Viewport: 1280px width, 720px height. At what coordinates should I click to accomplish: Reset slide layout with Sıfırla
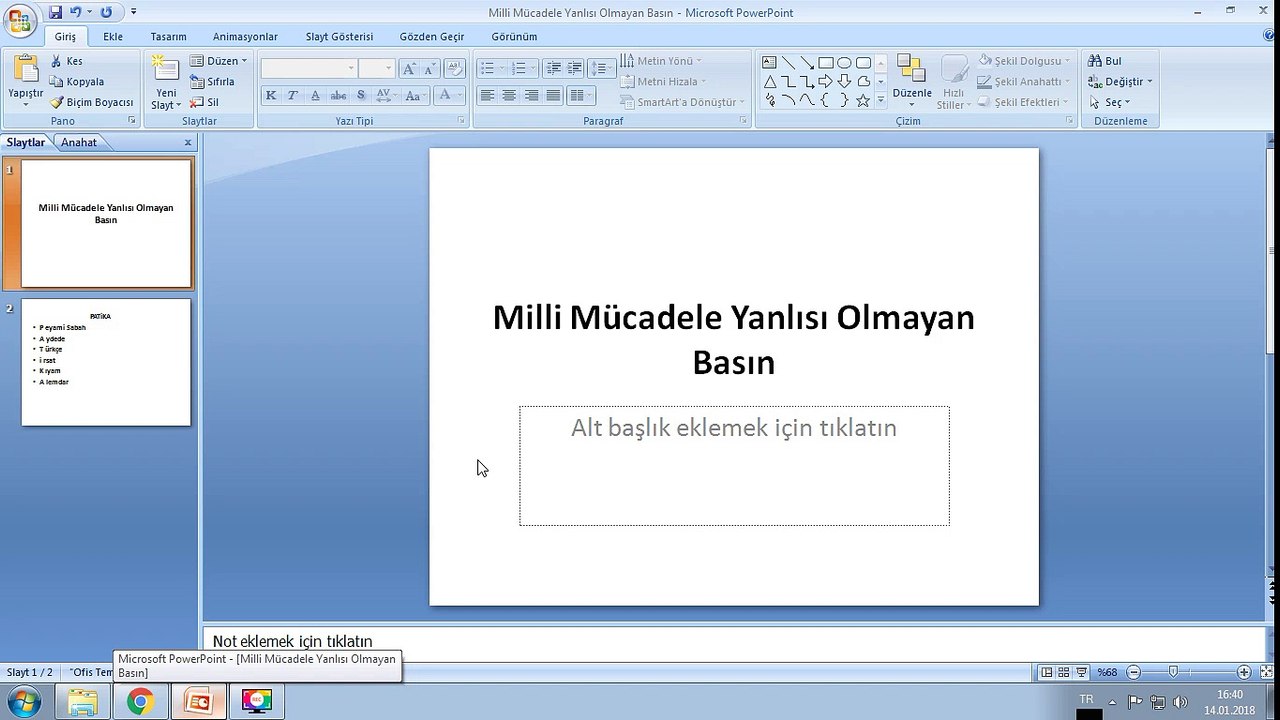click(212, 82)
